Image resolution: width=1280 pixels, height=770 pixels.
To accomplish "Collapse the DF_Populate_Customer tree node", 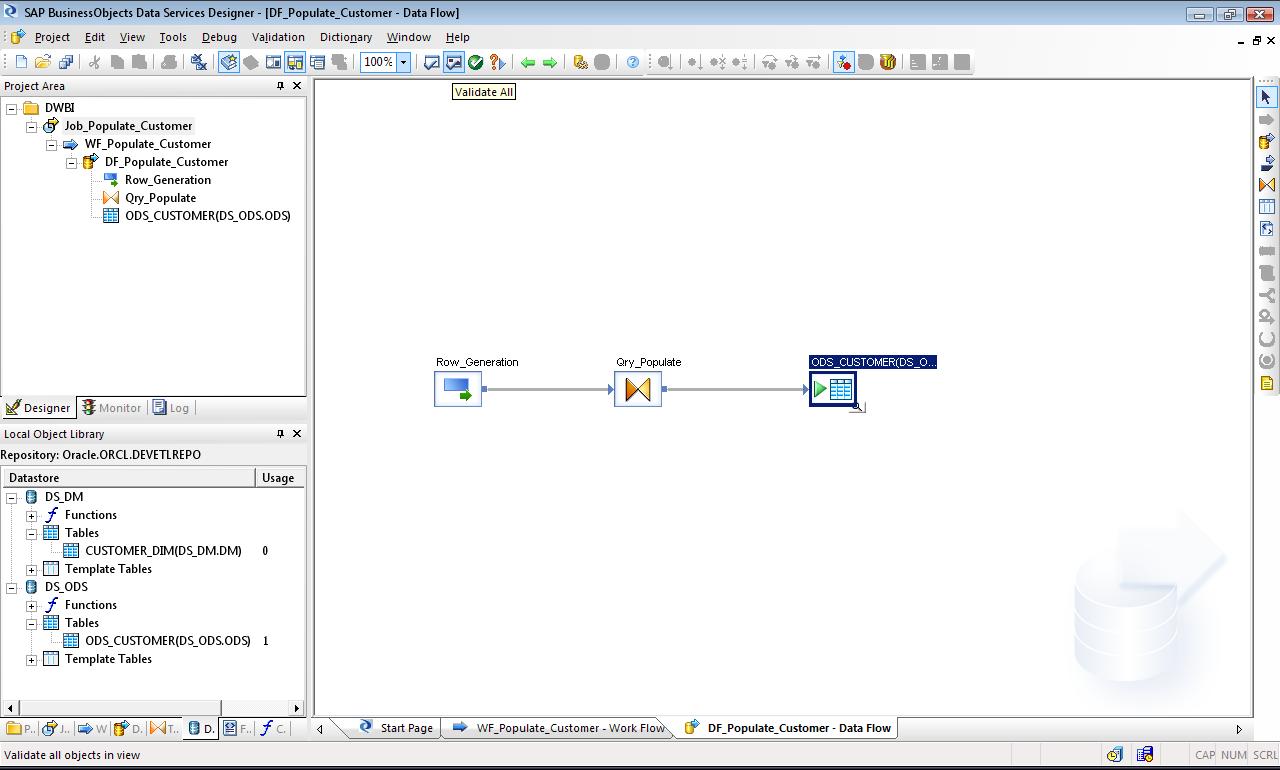I will tap(72, 162).
